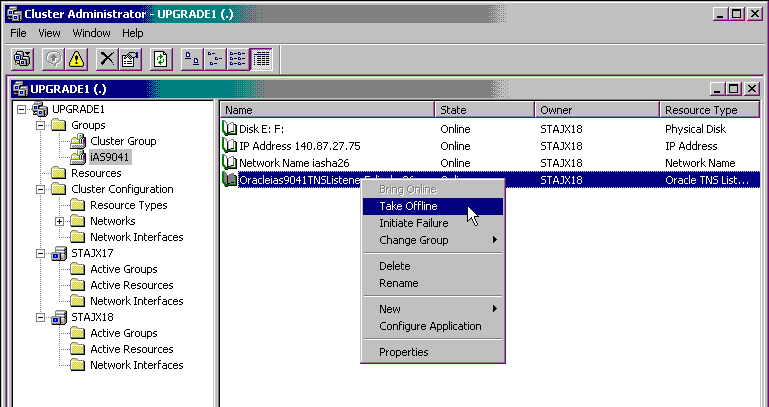Image resolution: width=769 pixels, height=407 pixels.
Task: Select Active Resources under STAJX18
Action: [131, 349]
